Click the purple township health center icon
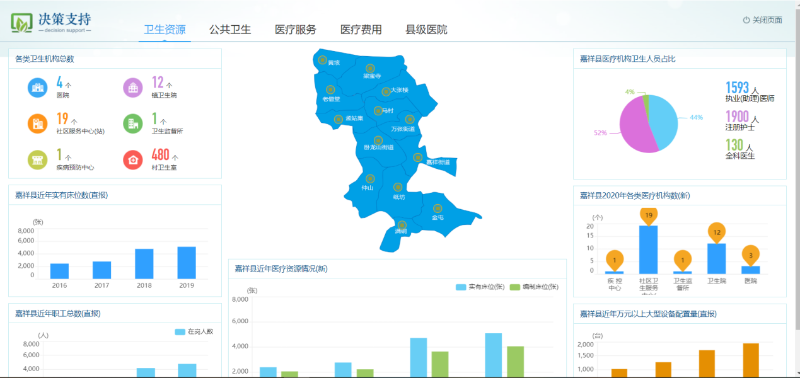This screenshot has width=800, height=378. [x=133, y=88]
